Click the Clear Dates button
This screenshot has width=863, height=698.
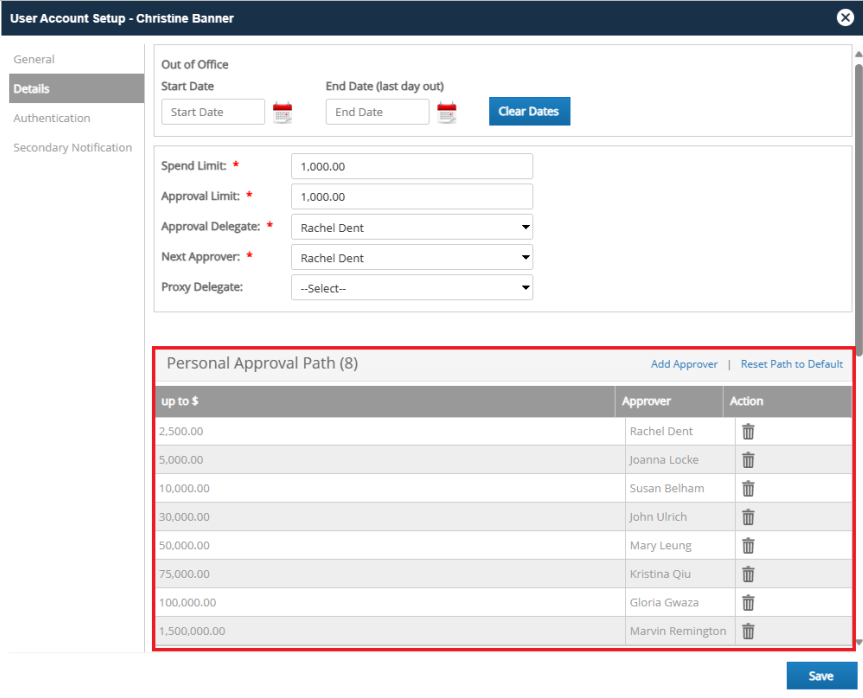529,111
